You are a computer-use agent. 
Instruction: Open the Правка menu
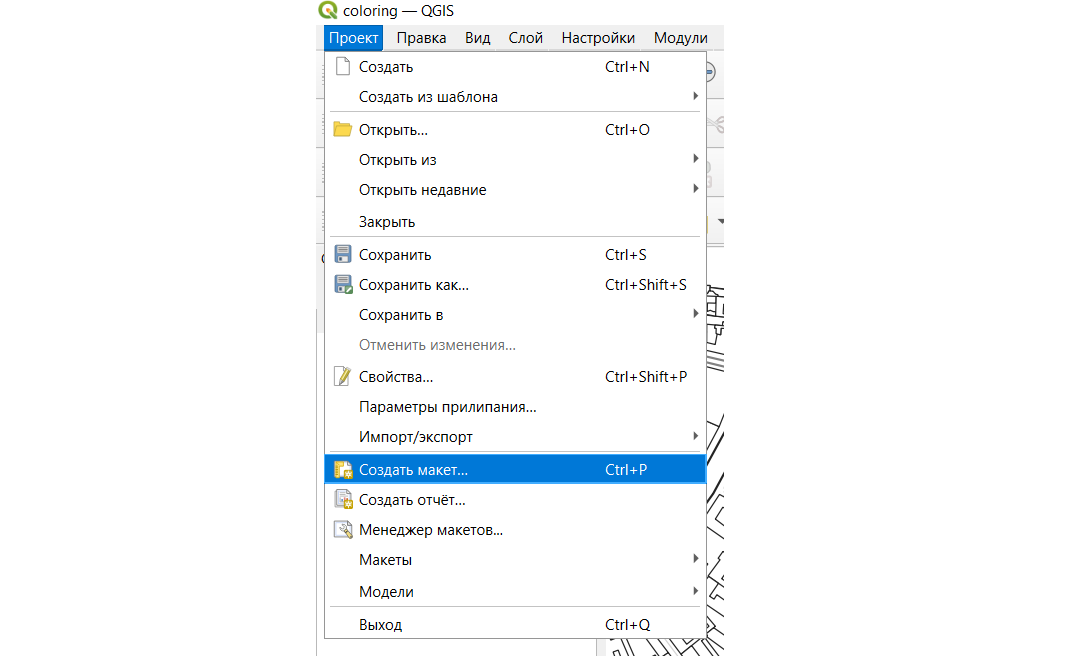coord(421,38)
